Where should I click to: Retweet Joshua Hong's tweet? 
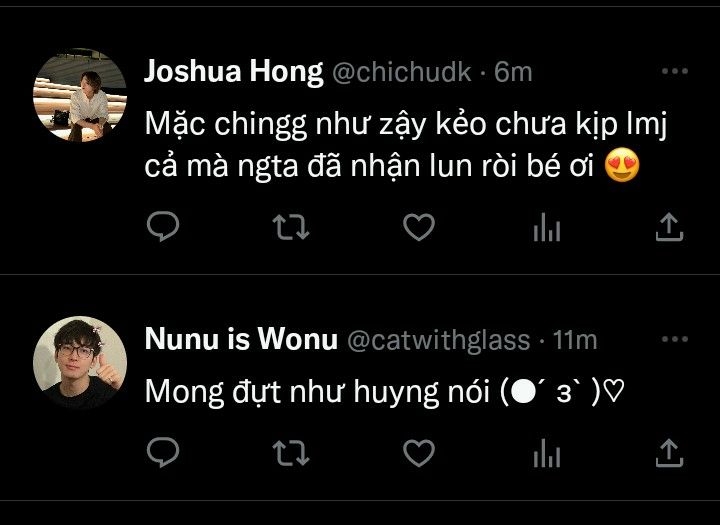[x=291, y=227]
